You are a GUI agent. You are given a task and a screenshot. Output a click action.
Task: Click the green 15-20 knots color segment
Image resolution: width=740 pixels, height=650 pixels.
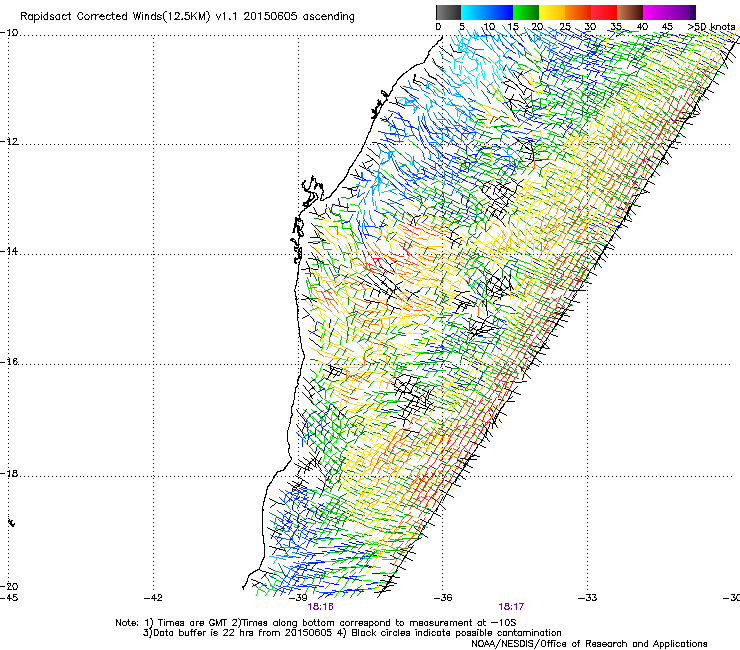pyautogui.click(x=526, y=12)
